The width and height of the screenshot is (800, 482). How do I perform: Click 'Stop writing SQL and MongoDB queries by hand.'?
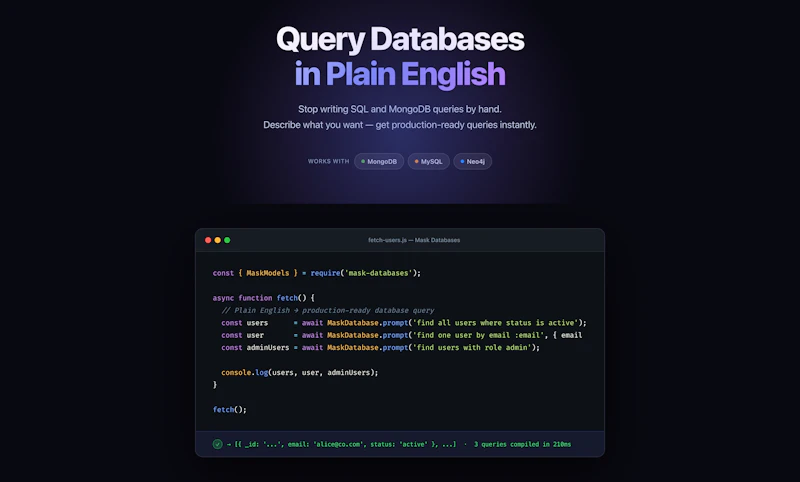click(x=400, y=109)
